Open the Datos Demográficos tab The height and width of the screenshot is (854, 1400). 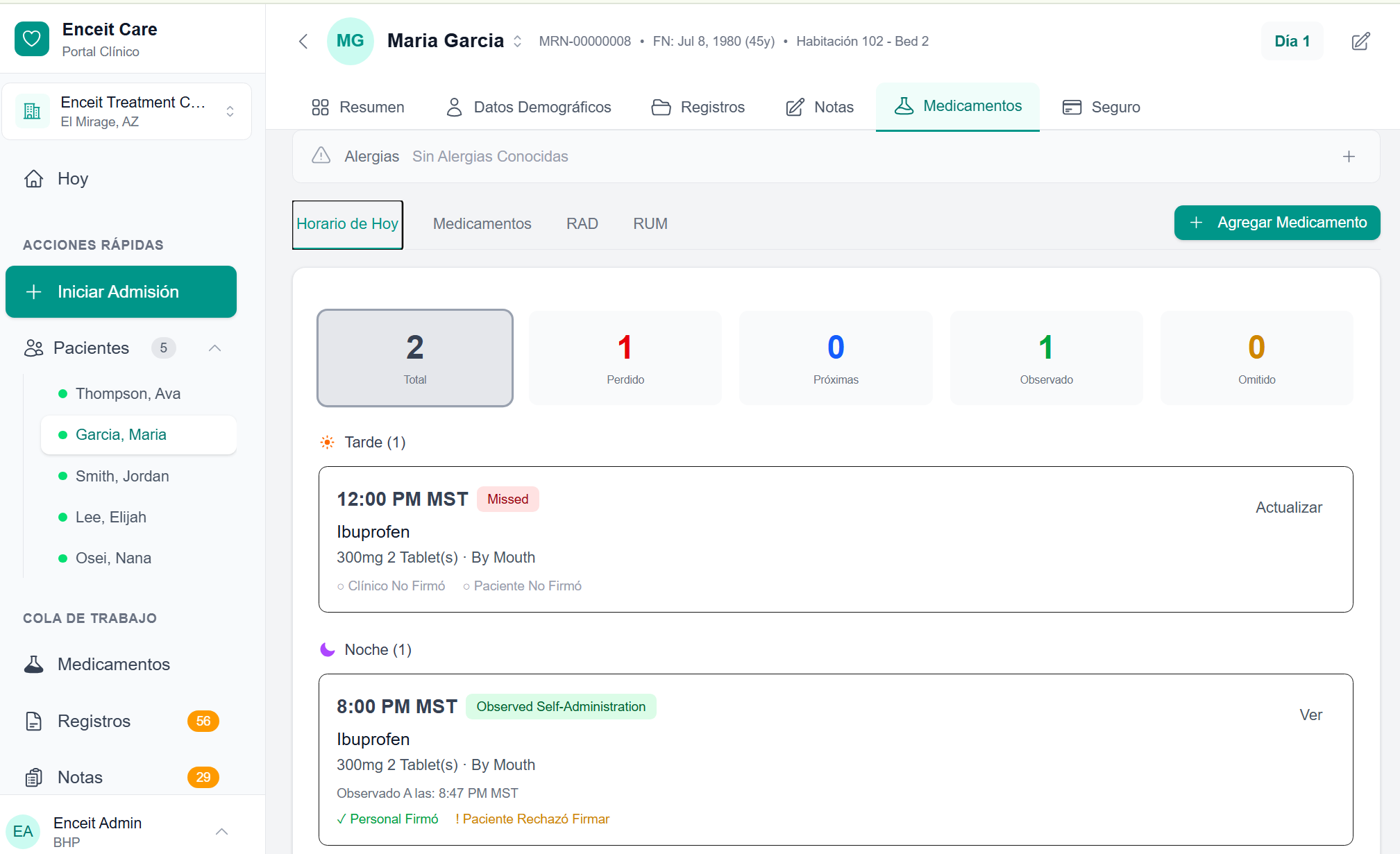point(528,107)
